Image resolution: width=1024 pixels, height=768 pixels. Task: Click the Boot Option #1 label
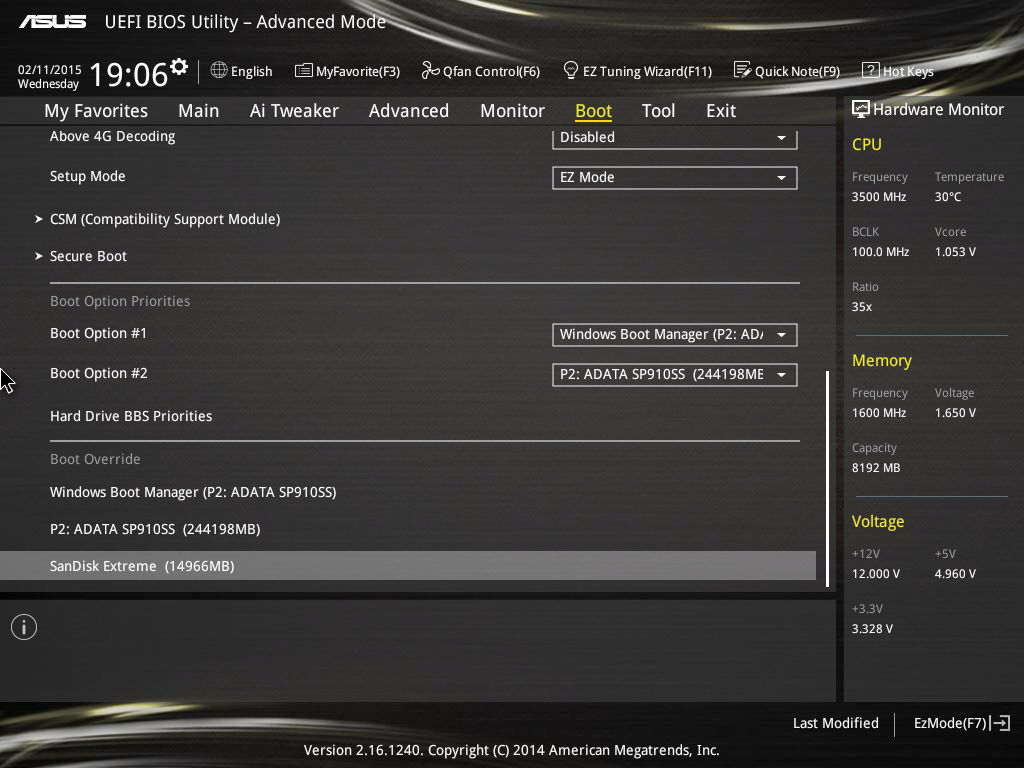(x=99, y=333)
